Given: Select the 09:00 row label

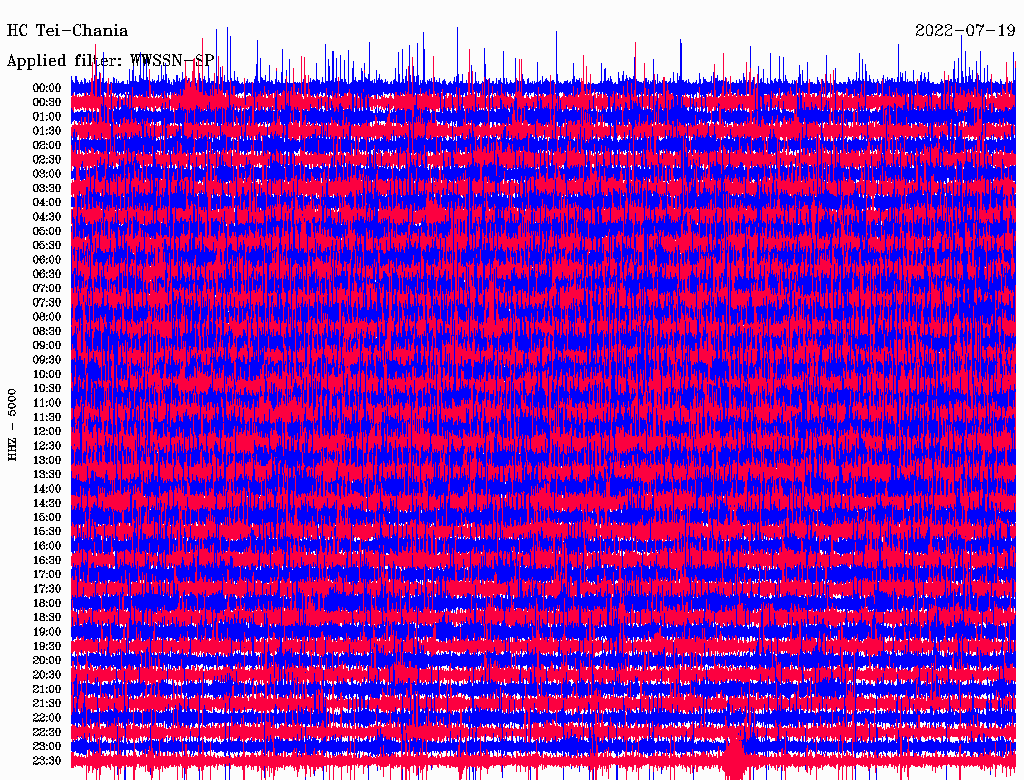Looking at the screenshot, I should coord(47,345).
